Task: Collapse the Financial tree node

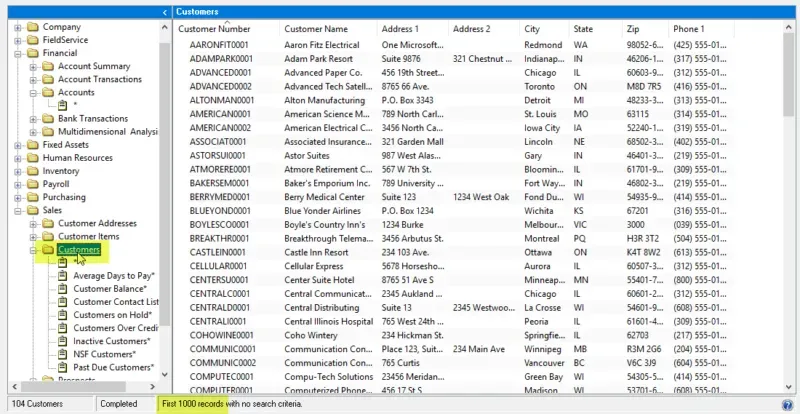Action: click(18, 53)
